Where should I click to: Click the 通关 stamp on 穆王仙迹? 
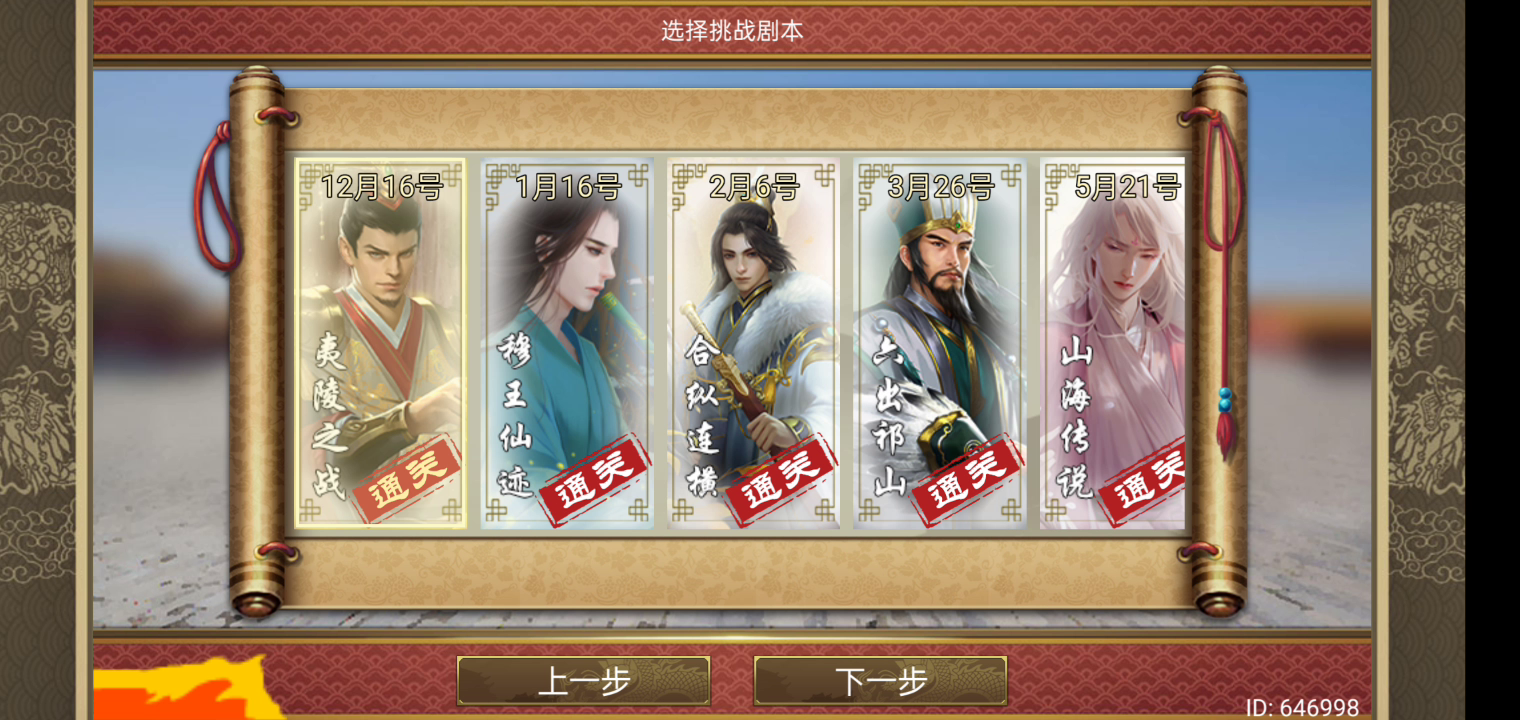click(594, 478)
